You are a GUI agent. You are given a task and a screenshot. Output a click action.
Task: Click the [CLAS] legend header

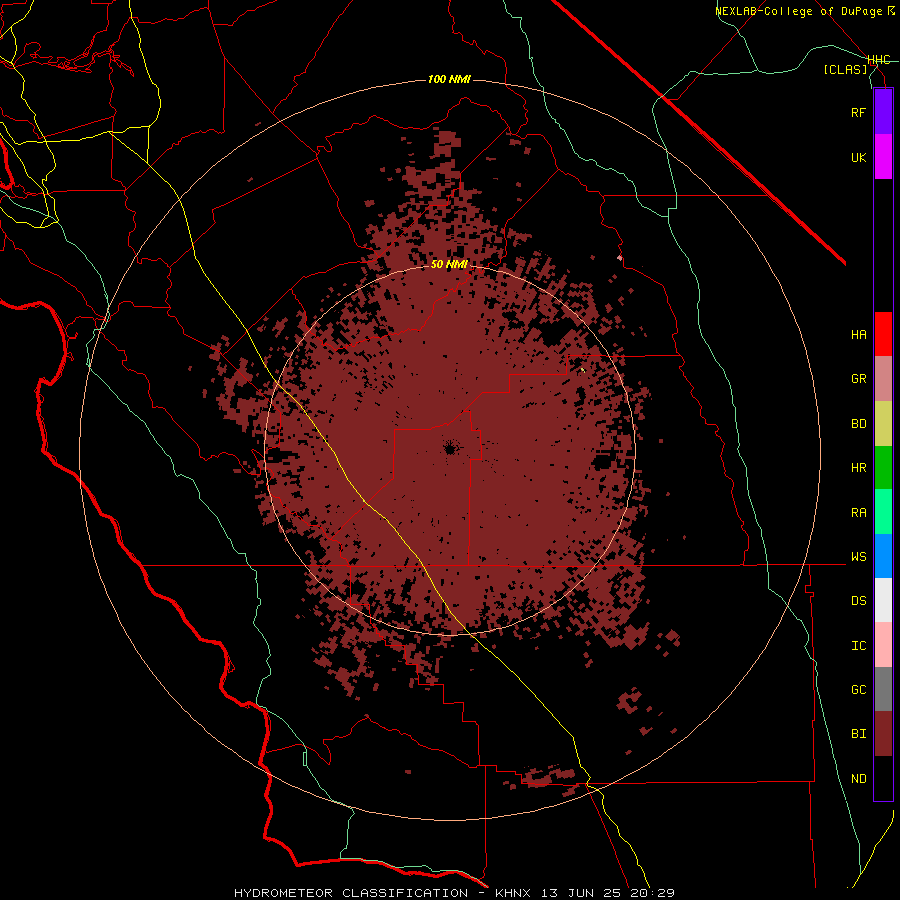pyautogui.click(x=845, y=70)
